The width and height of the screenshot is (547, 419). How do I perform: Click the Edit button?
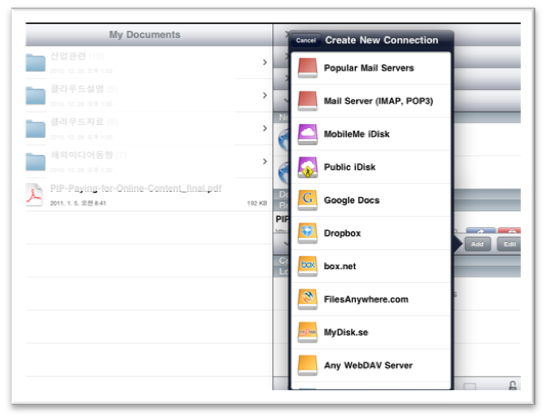pyautogui.click(x=509, y=244)
